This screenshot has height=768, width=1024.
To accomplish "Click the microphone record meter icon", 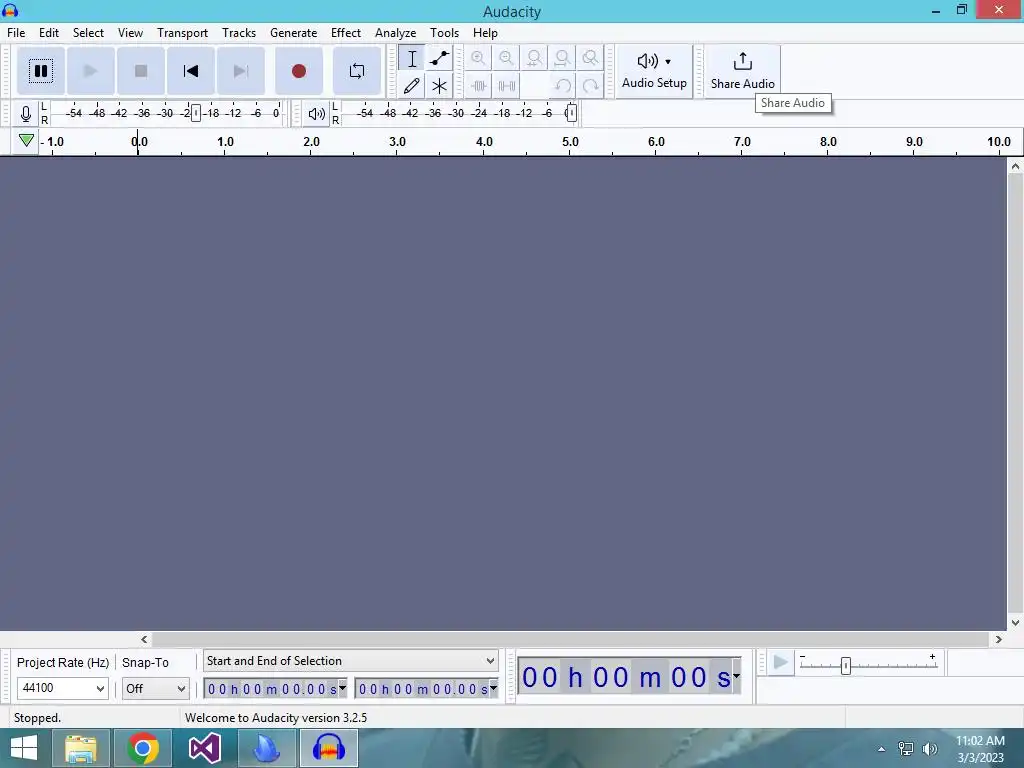I will 25,114.
